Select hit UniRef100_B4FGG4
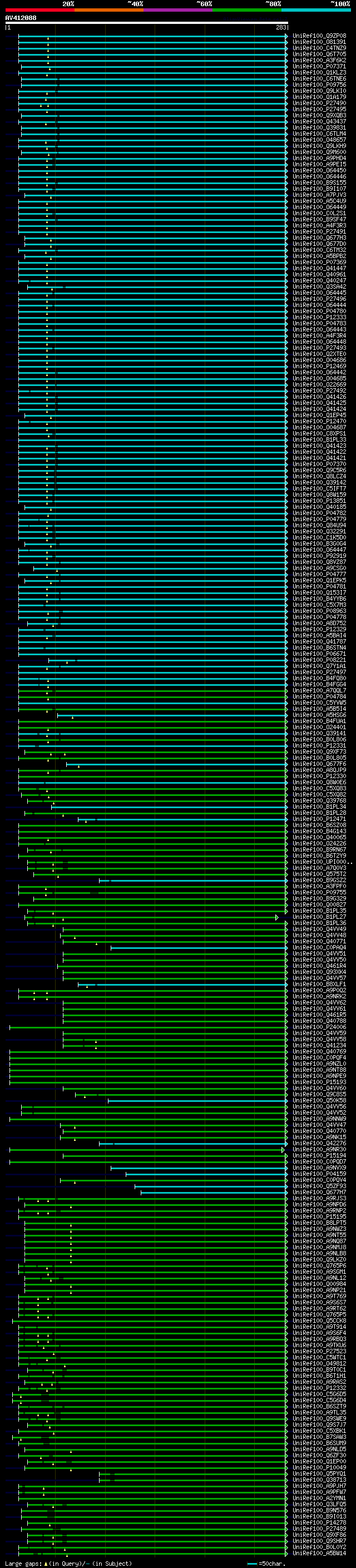 319,684
